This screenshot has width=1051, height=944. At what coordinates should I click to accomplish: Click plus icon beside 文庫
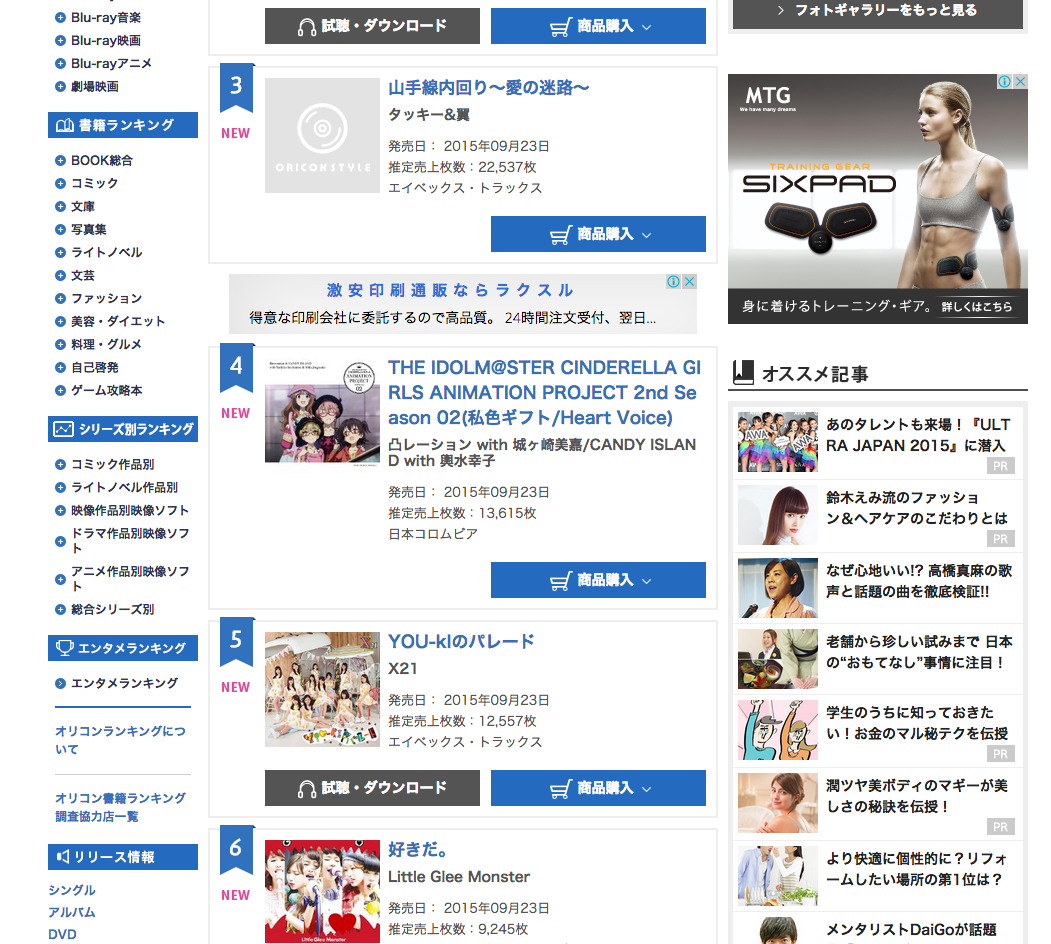(x=60, y=206)
